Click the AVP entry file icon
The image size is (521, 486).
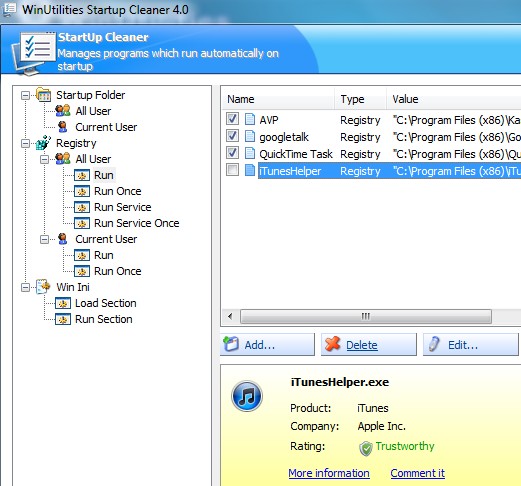[250, 119]
